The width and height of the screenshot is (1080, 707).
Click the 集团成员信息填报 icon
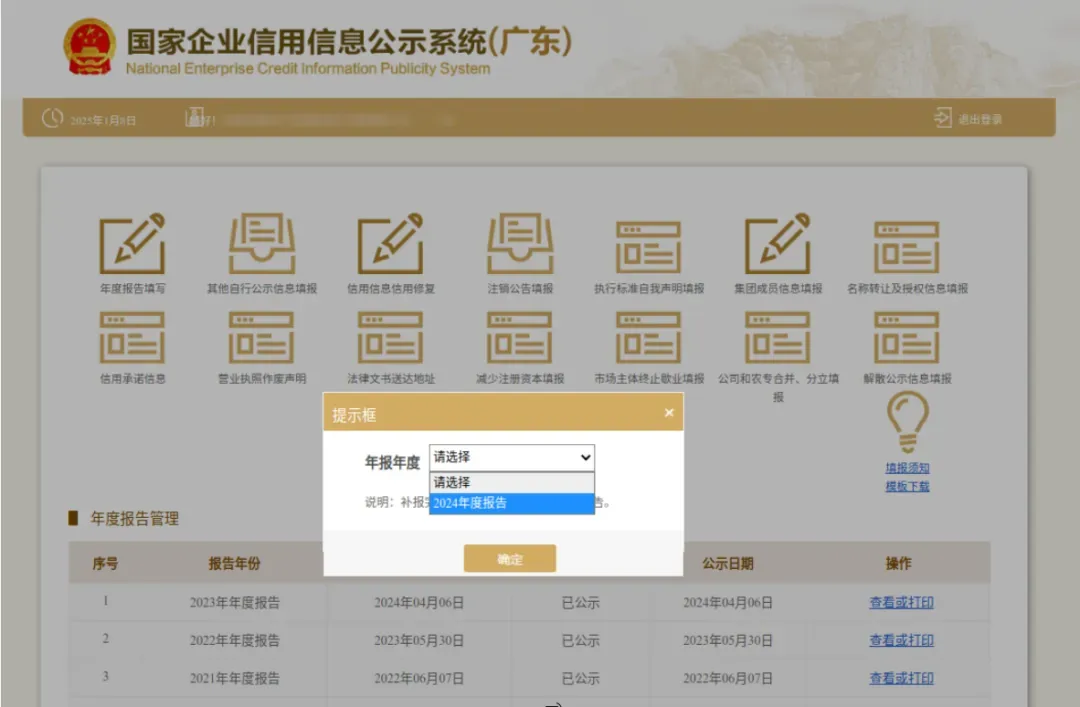coord(777,245)
